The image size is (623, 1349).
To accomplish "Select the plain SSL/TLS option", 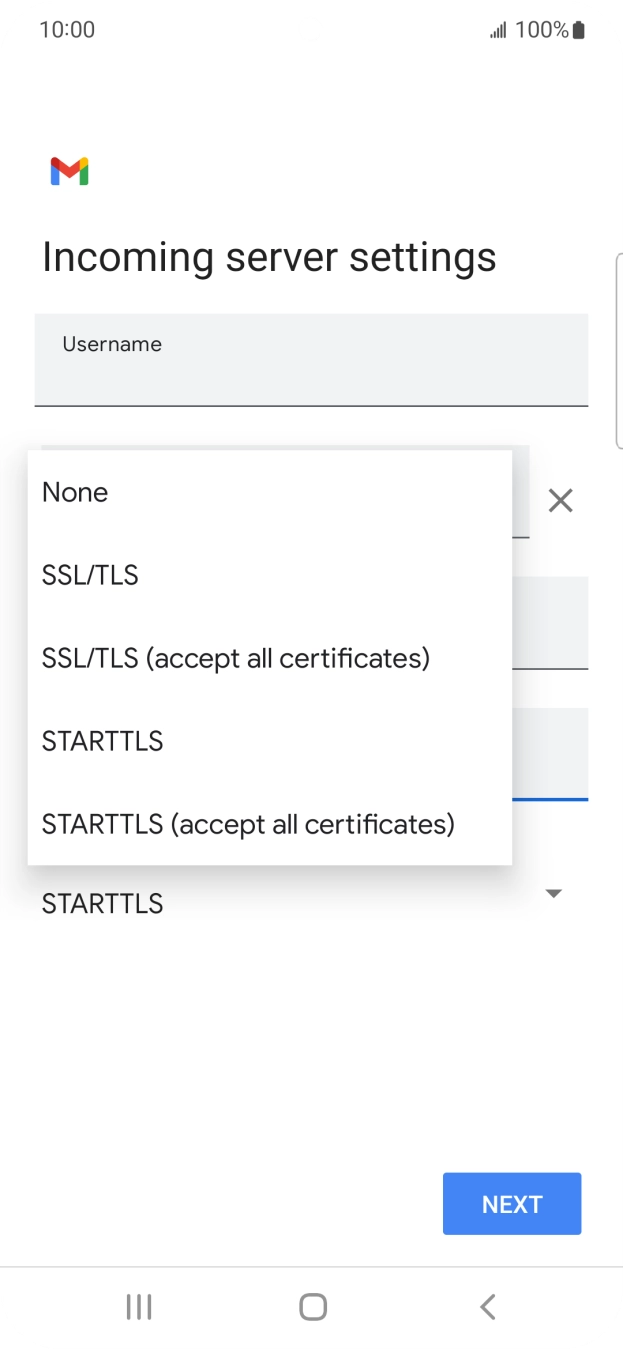I will (90, 575).
